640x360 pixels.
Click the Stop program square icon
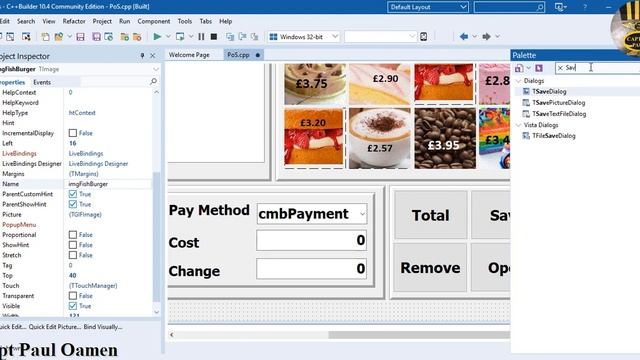click(213, 37)
